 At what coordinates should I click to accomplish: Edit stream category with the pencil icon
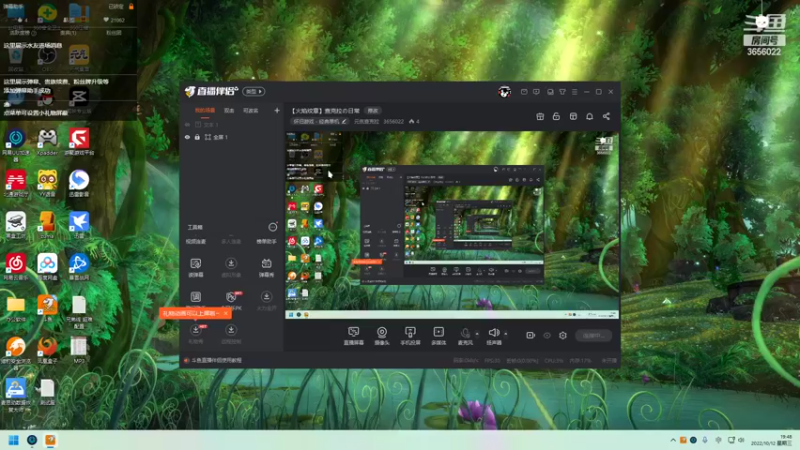click(x=344, y=121)
